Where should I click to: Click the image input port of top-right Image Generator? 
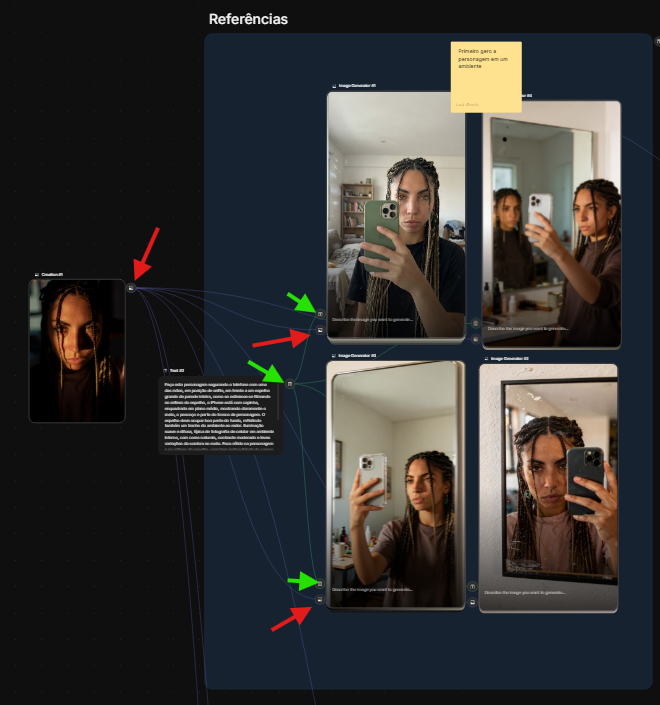475,337
